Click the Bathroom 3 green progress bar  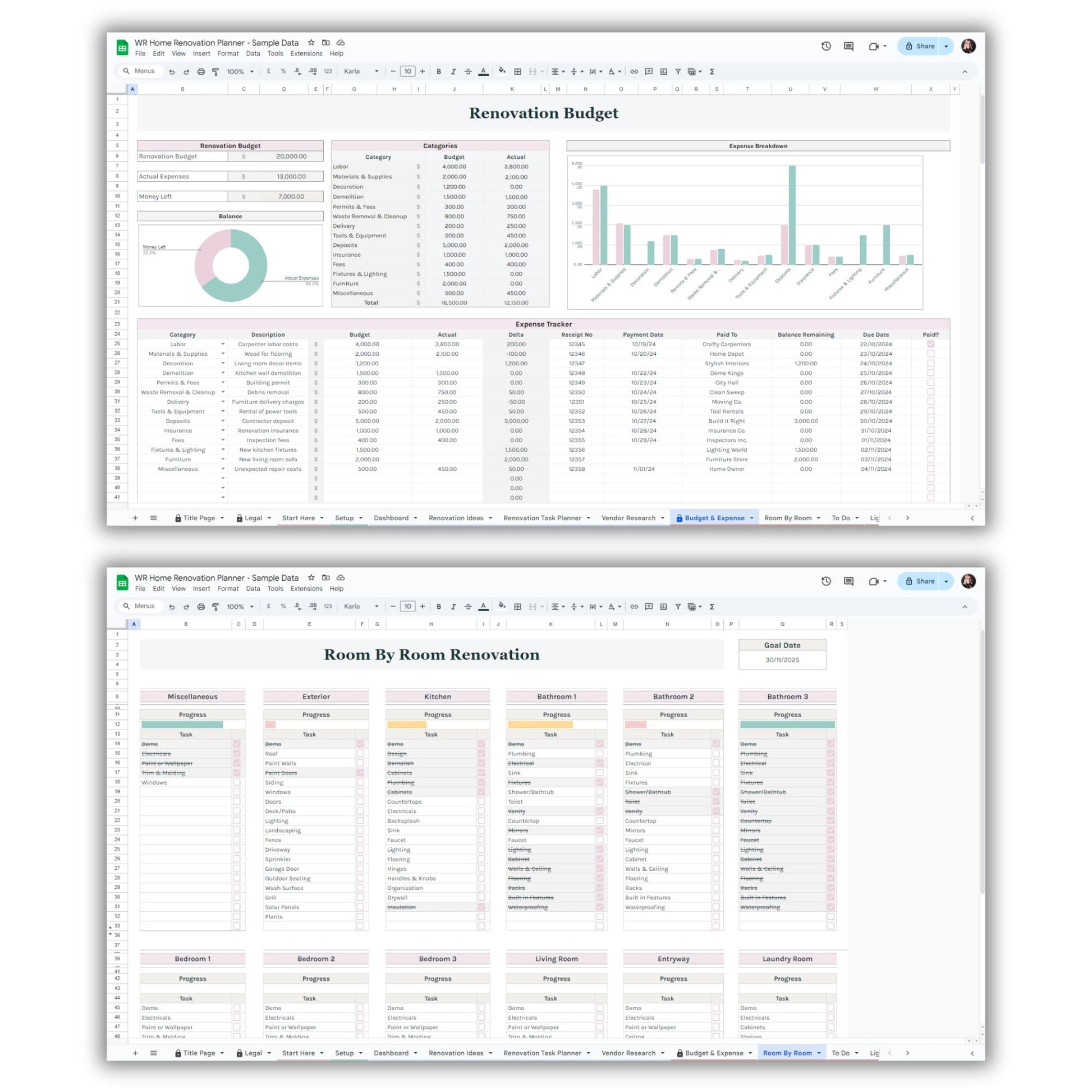pyautogui.click(x=787, y=724)
